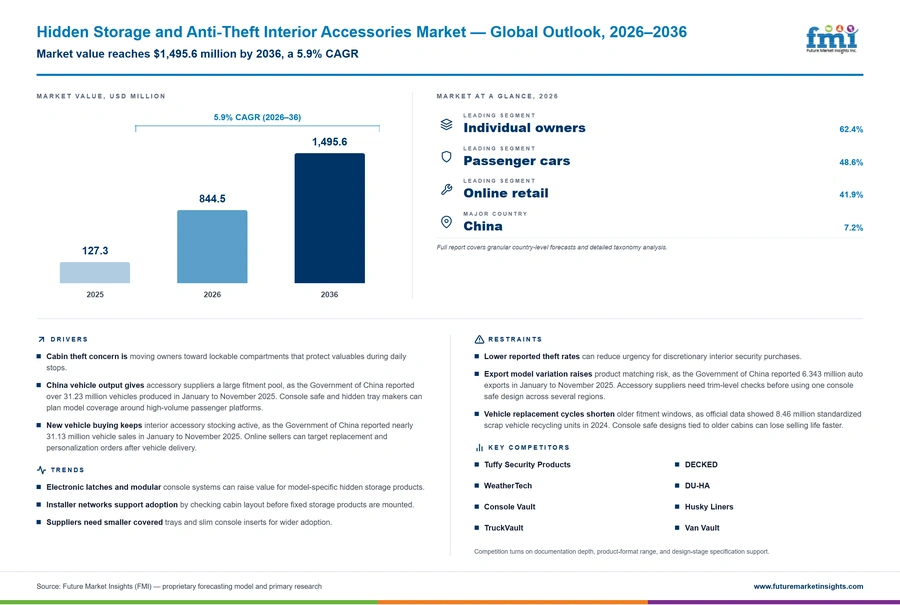Click the 'DRIVERS' section heading
This screenshot has width=900, height=605.
tap(69, 339)
